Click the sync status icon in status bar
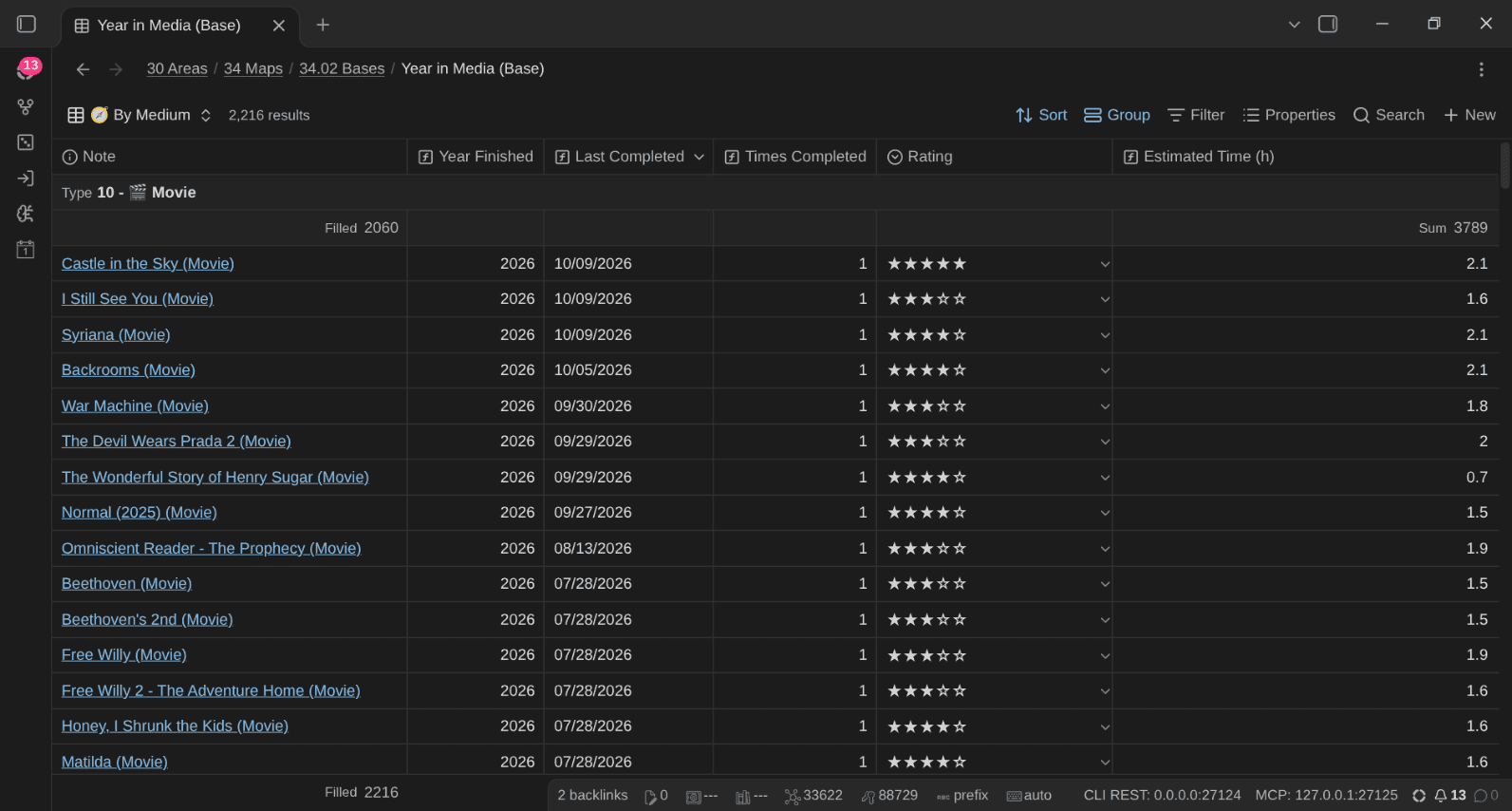Screen dimensions: 1512x811 pyautogui.click(x=1419, y=796)
